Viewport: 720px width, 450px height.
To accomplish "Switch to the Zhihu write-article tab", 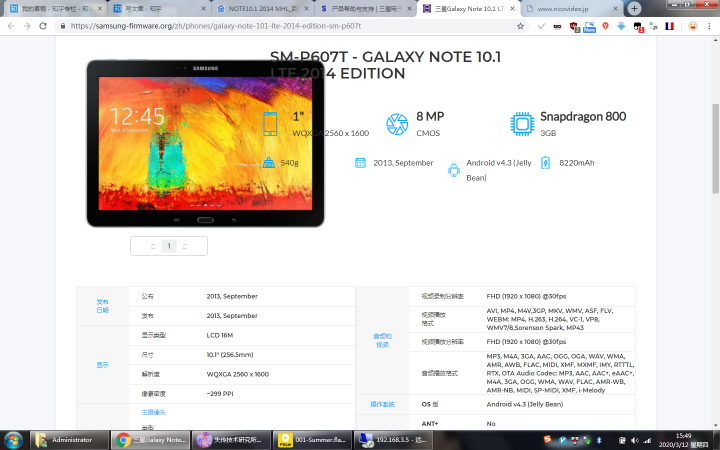I will coord(160,9).
